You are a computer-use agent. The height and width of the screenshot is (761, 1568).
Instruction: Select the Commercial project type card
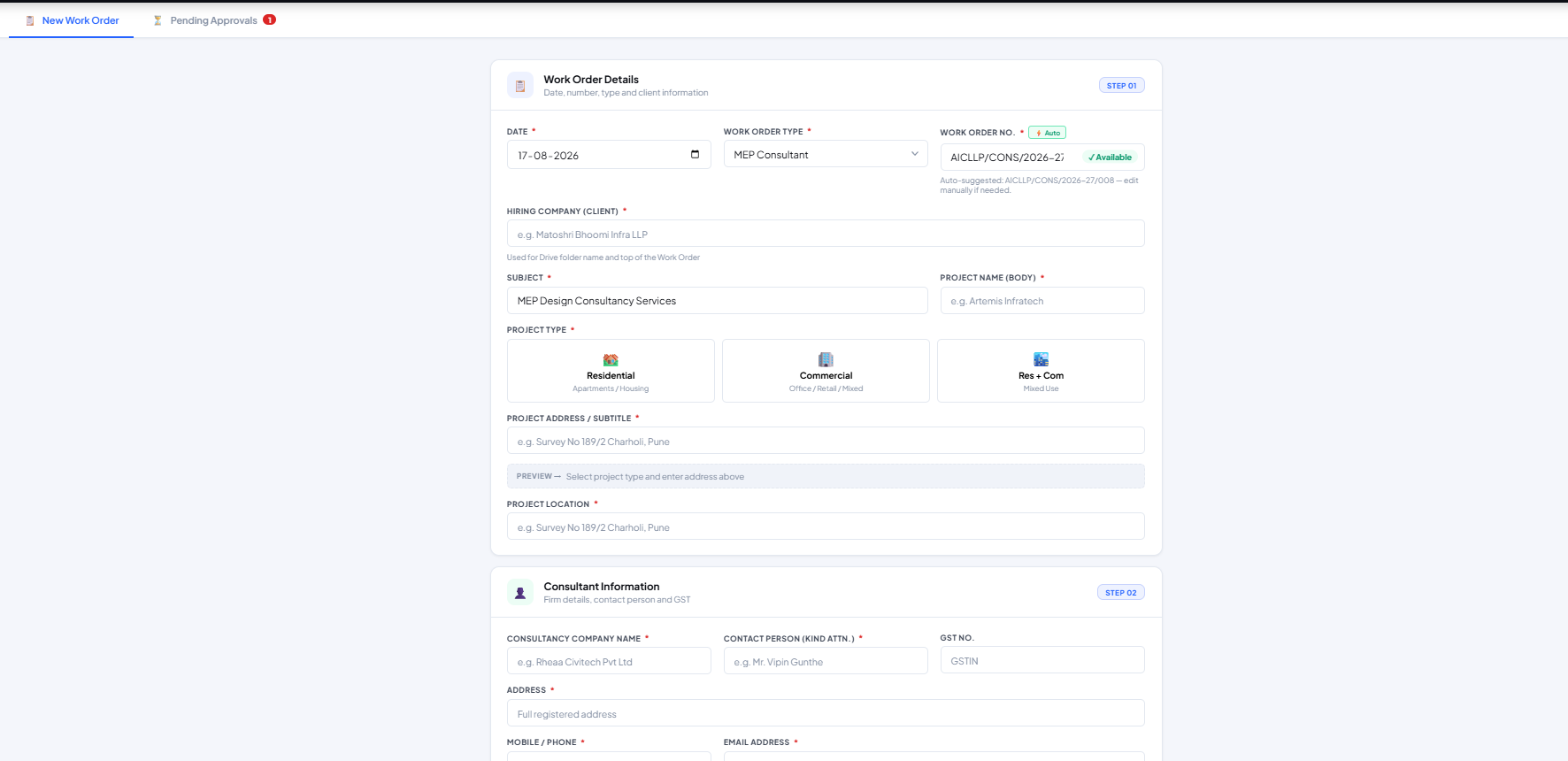826,371
